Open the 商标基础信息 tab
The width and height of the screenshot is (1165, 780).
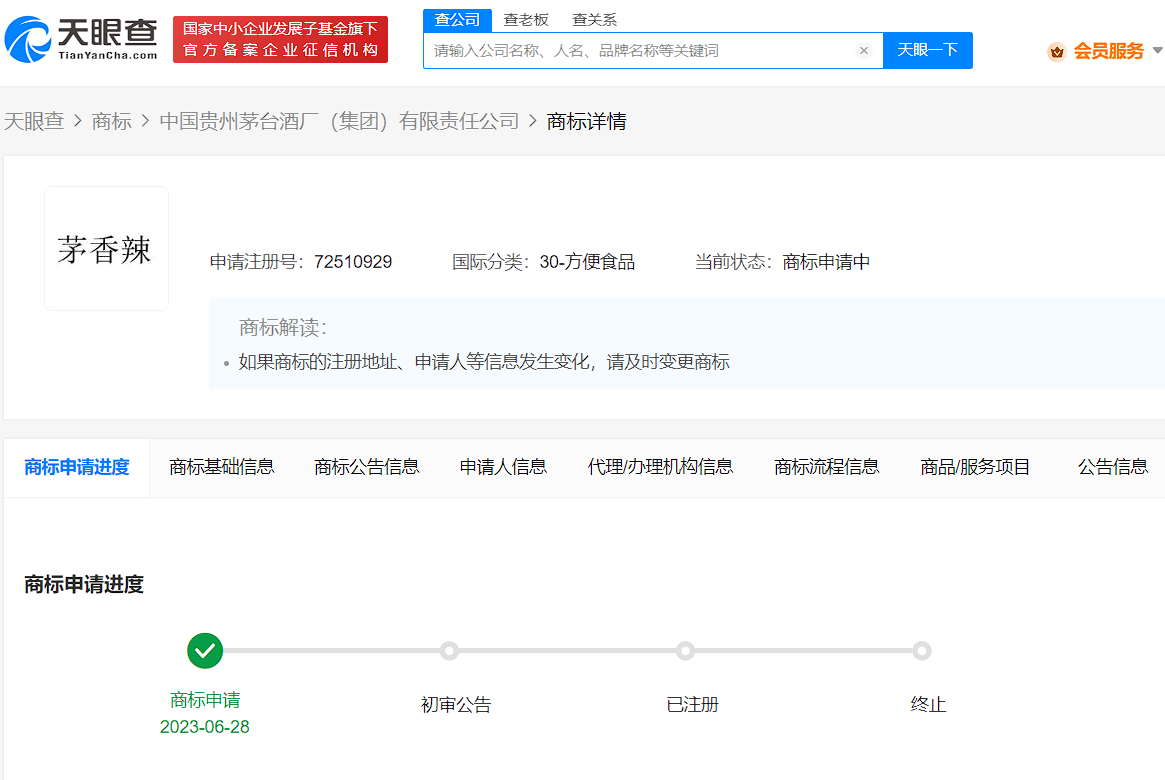click(x=222, y=467)
